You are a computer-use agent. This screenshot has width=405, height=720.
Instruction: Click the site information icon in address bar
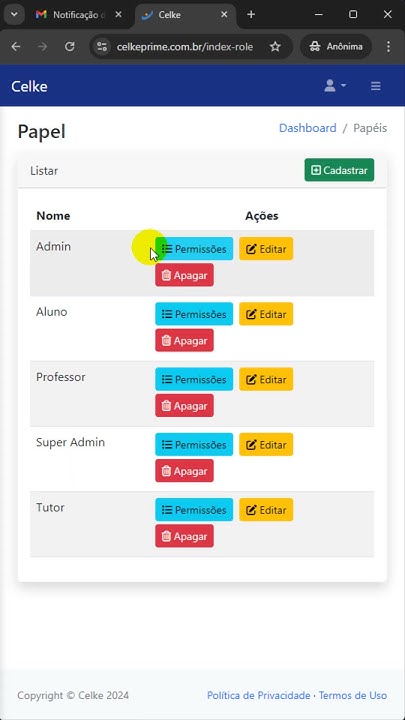[x=101, y=46]
